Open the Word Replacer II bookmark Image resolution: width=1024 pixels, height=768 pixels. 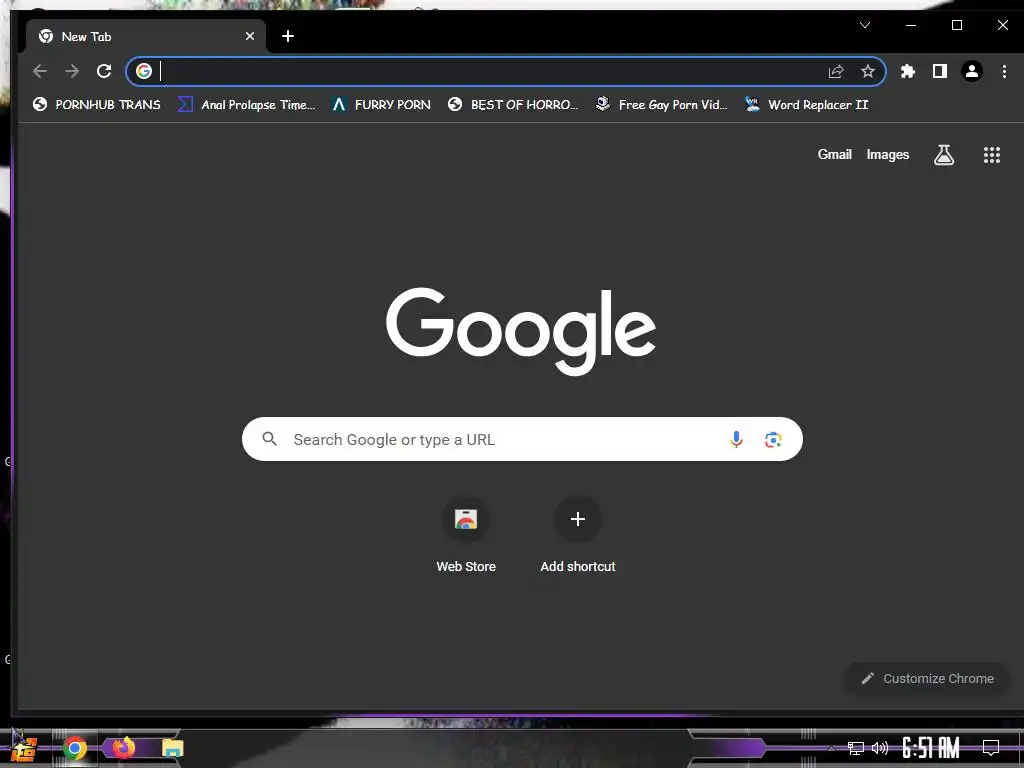pos(807,104)
